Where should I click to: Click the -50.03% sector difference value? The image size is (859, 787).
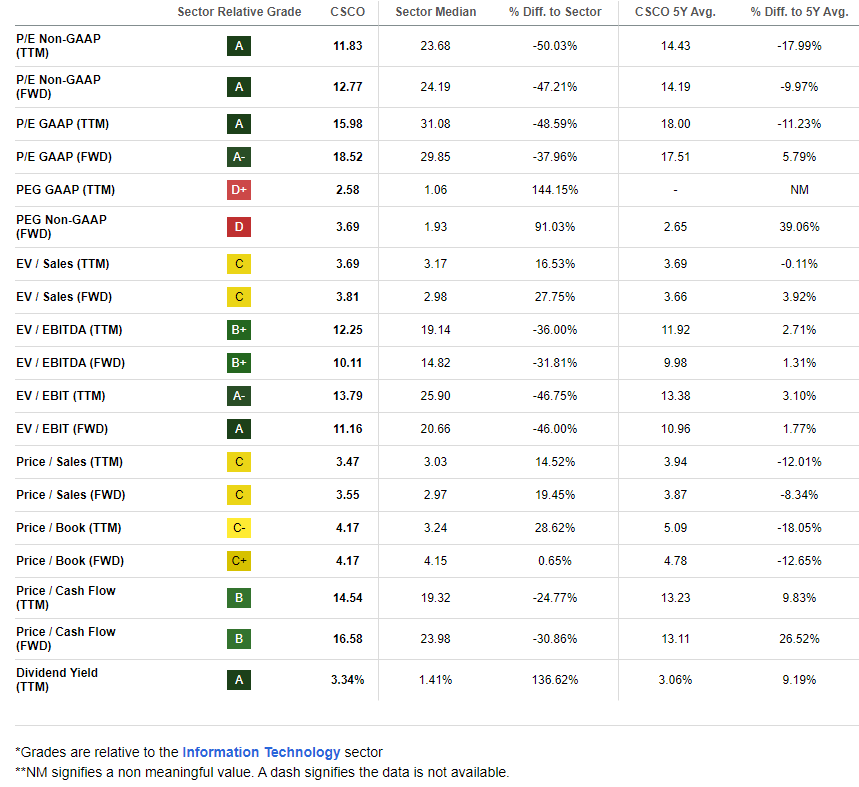coord(555,46)
